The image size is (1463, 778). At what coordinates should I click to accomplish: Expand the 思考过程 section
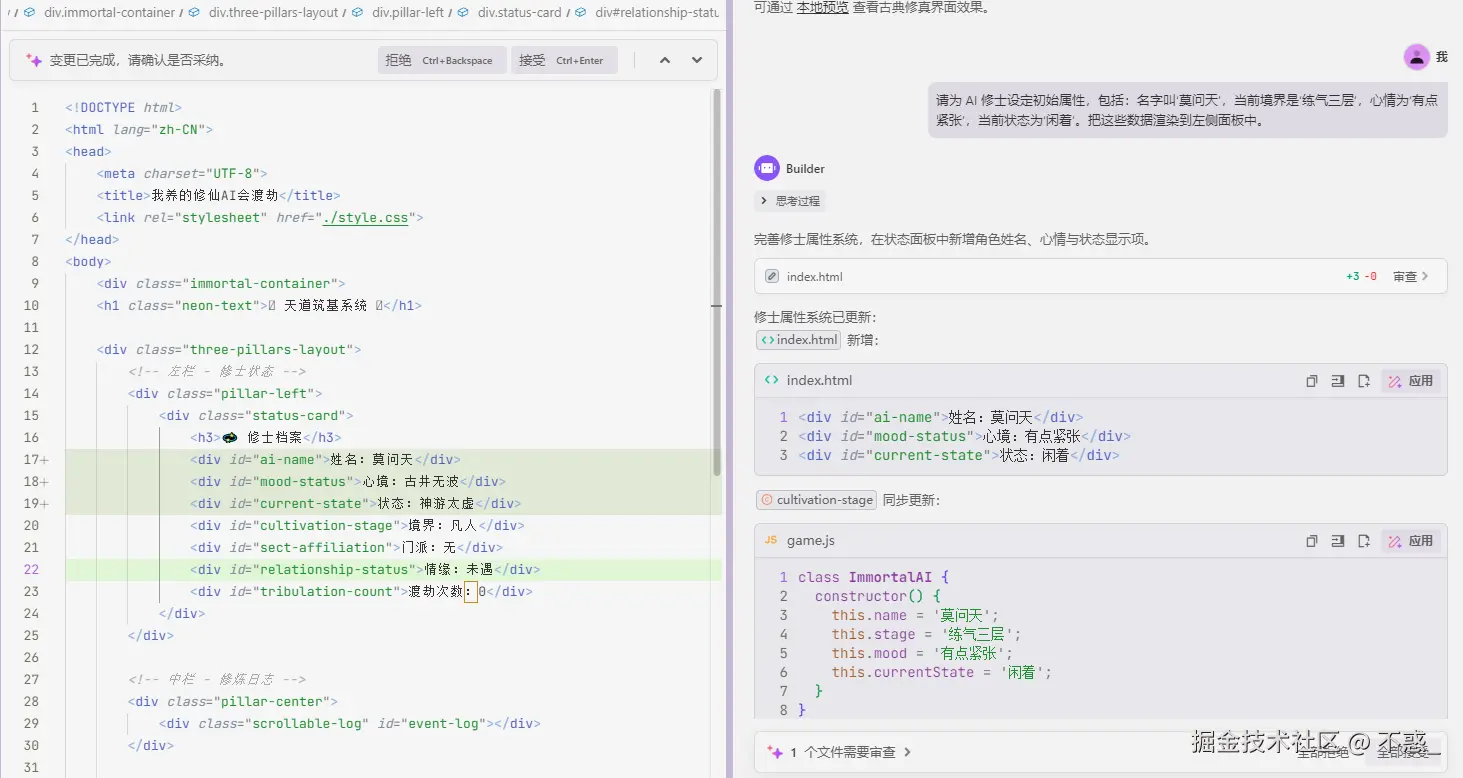789,201
